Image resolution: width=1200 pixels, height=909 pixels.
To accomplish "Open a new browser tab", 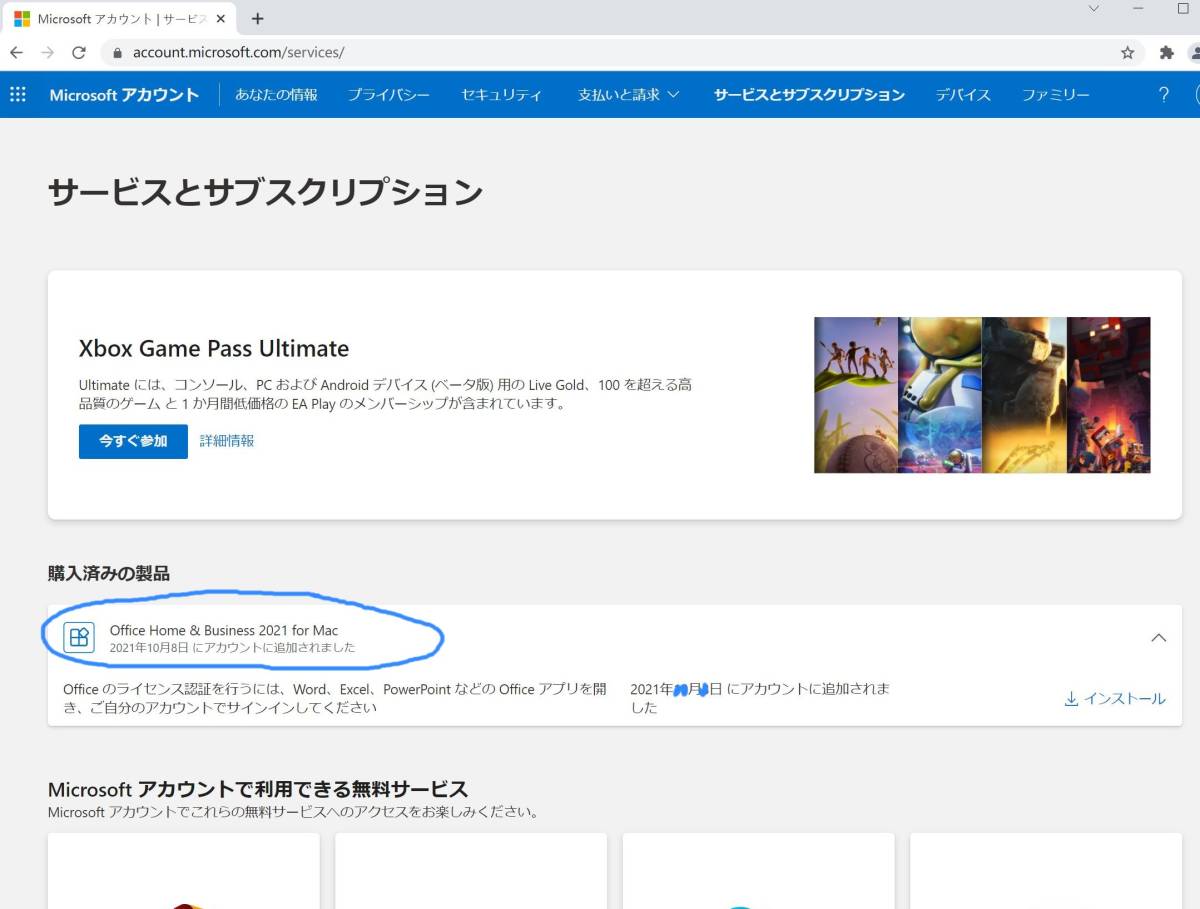I will 257,19.
